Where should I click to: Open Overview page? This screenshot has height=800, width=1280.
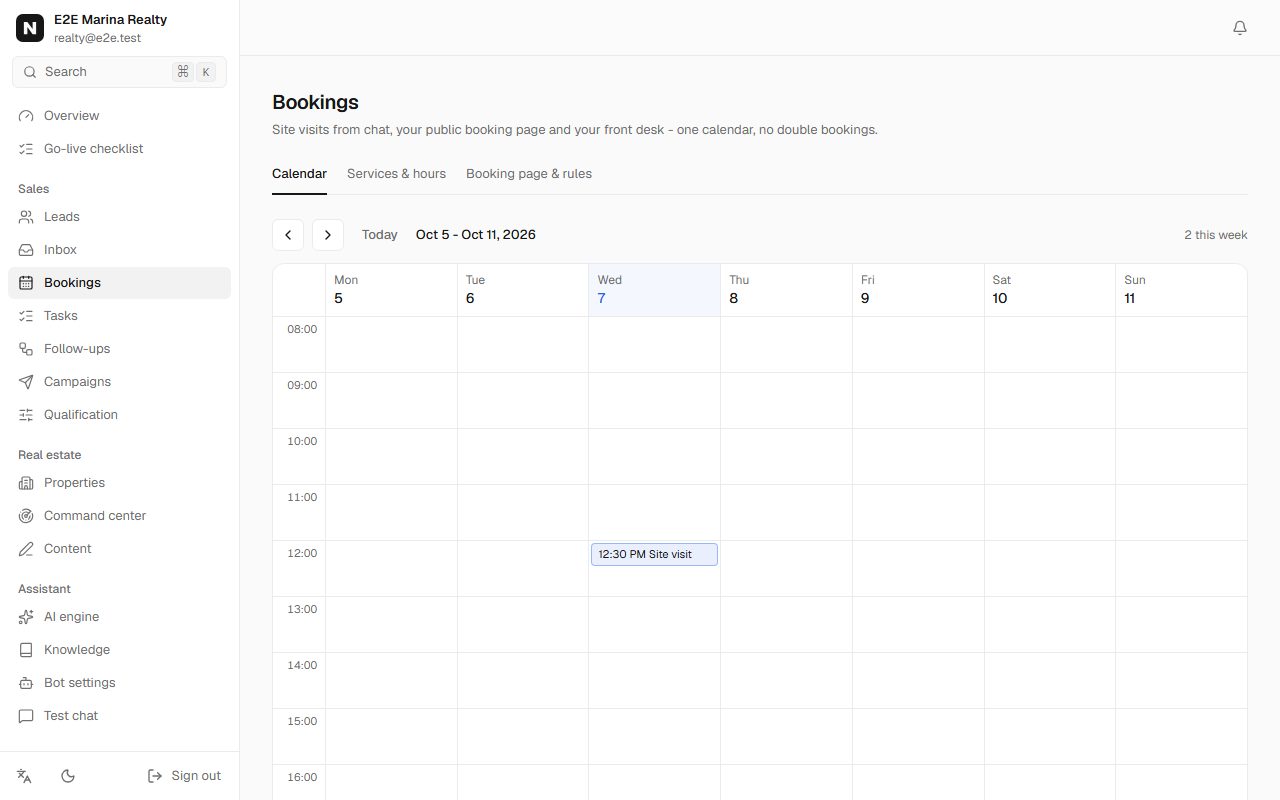coord(119,116)
